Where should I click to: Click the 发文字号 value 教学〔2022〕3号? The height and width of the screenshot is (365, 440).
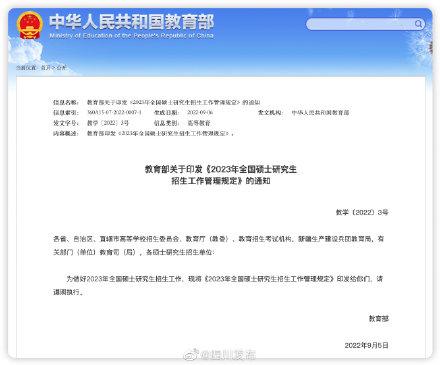point(108,123)
